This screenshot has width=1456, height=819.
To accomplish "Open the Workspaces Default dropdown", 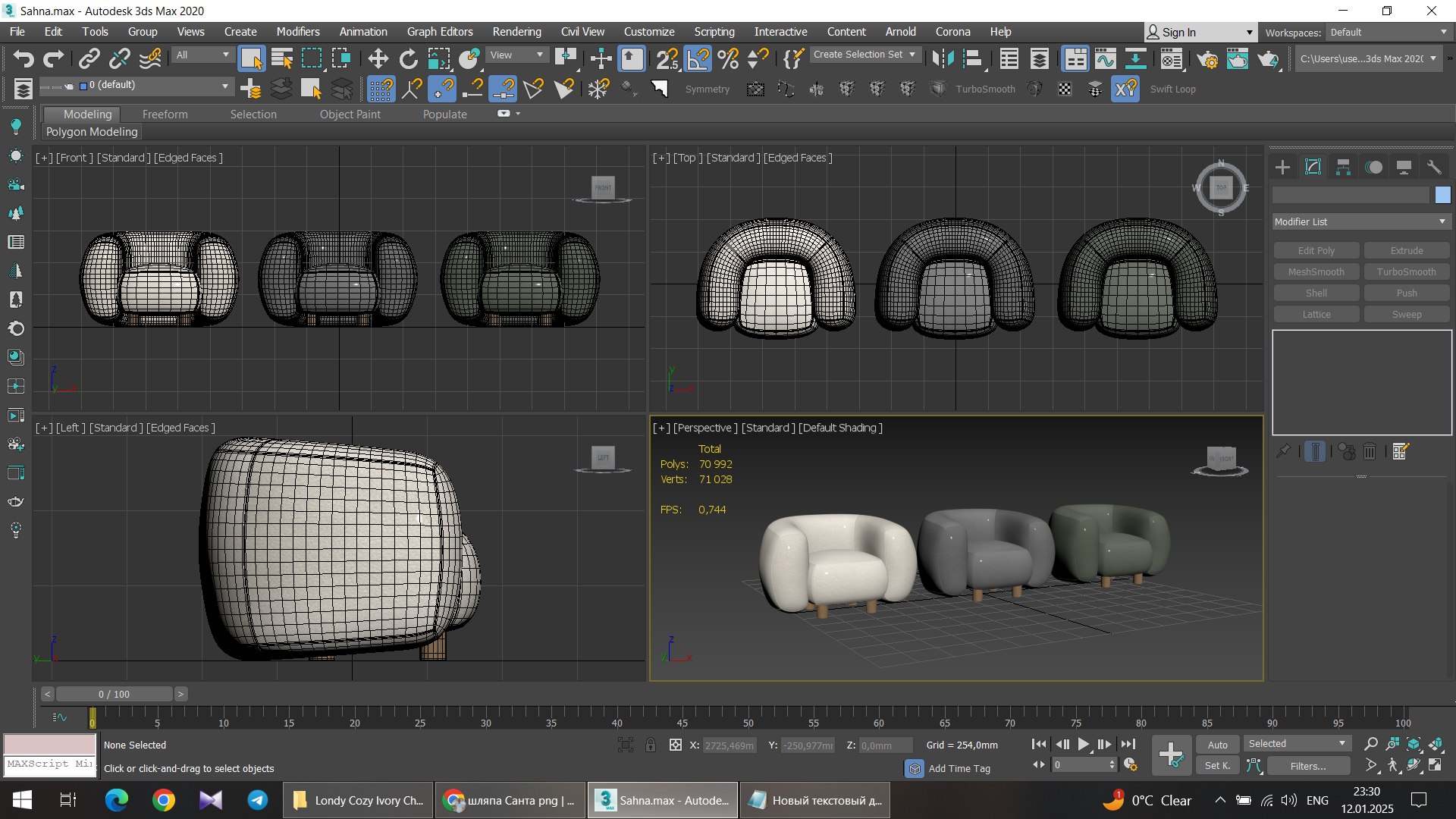I will point(1388,32).
